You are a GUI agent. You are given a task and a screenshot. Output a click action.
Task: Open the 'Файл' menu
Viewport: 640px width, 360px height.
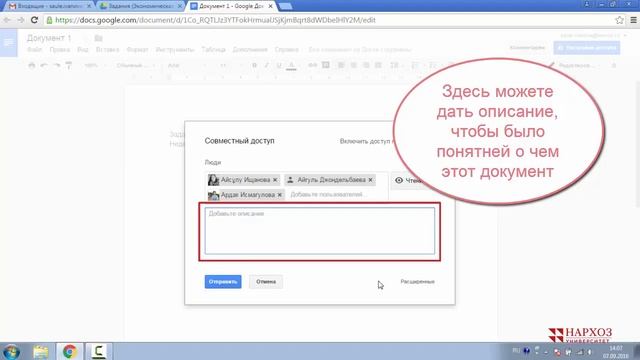[x=34, y=50]
